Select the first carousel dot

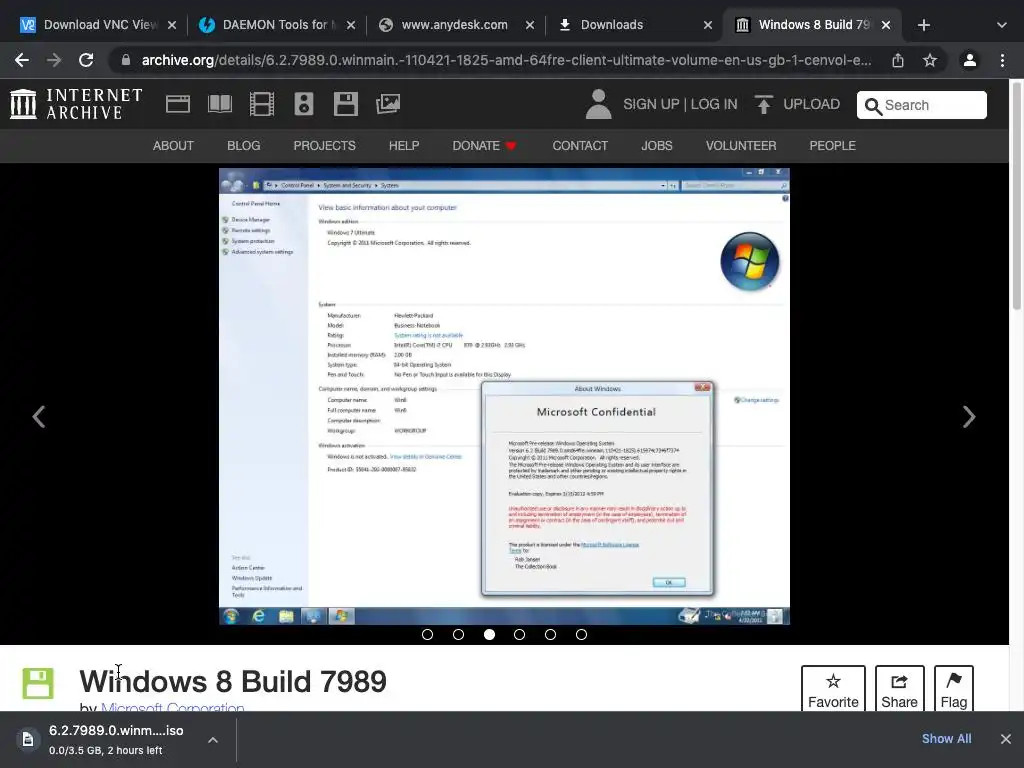(x=428, y=635)
